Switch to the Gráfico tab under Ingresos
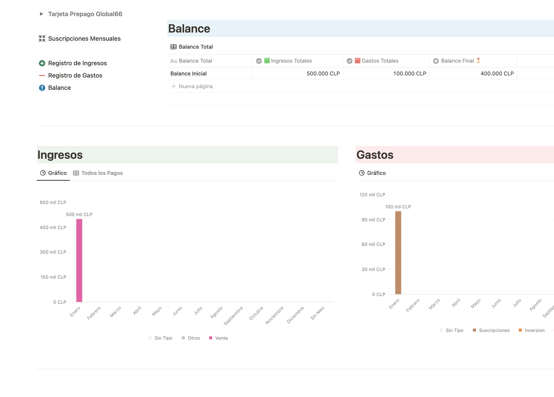Image resolution: width=554 pixels, height=397 pixels. coord(53,173)
